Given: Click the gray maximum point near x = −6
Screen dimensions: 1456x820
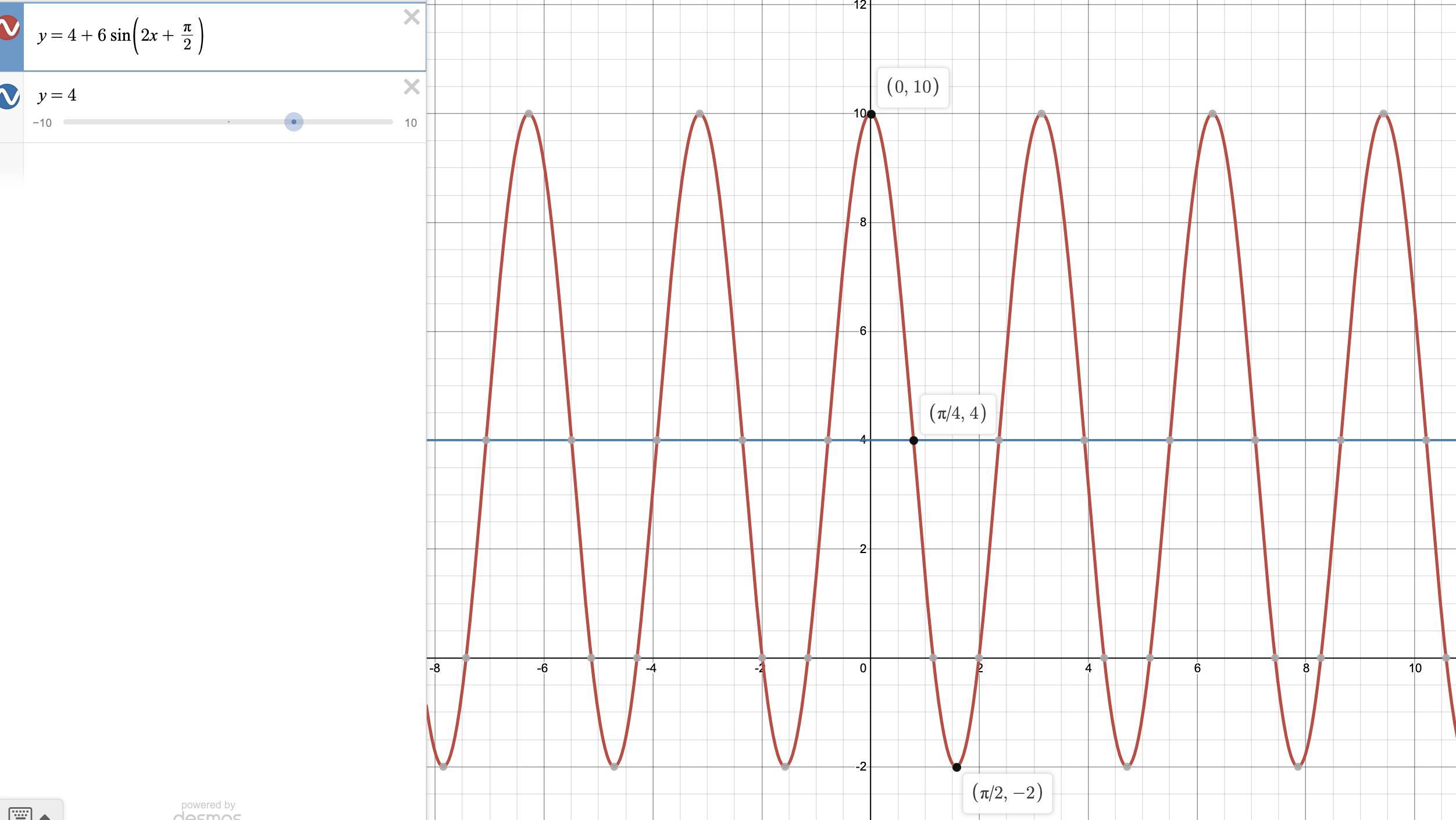Looking at the screenshot, I should tap(529, 114).
